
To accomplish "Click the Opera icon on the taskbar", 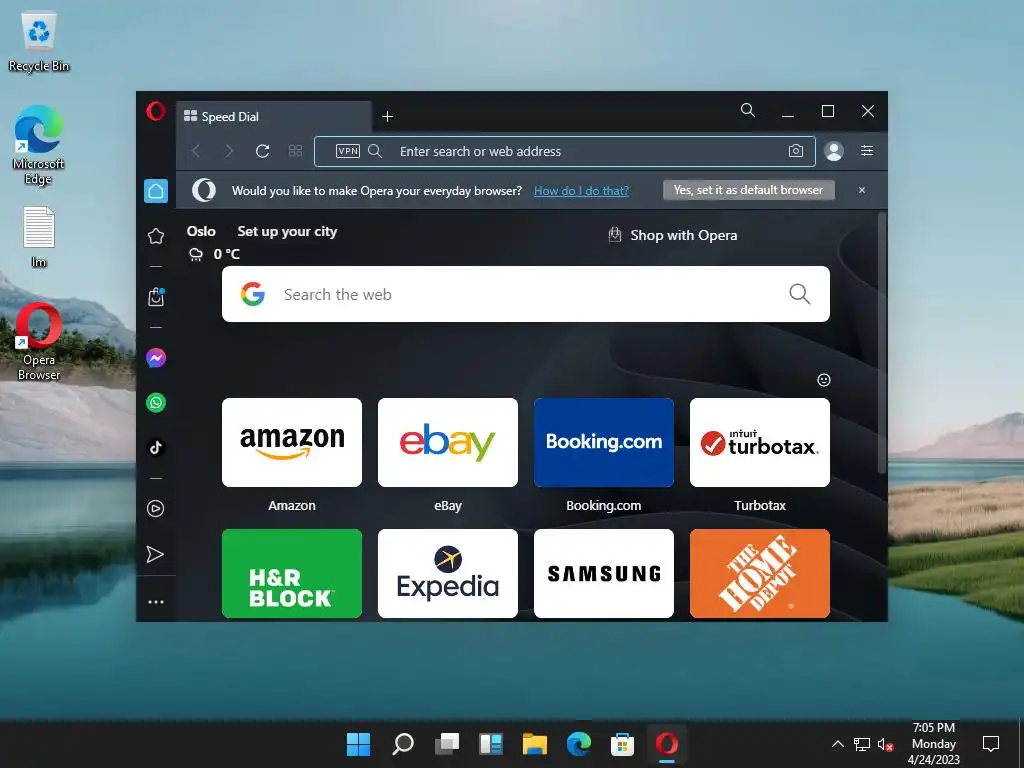I will tap(667, 744).
